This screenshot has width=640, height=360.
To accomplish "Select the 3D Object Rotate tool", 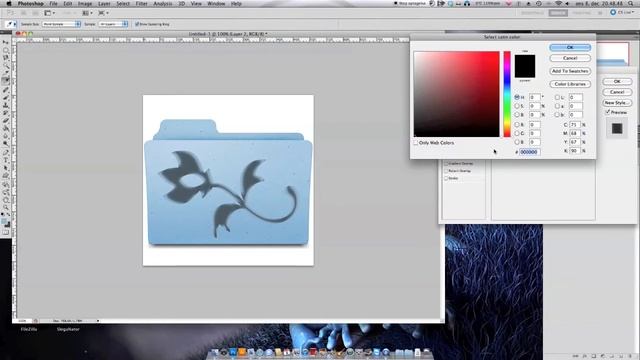I will click(6, 184).
